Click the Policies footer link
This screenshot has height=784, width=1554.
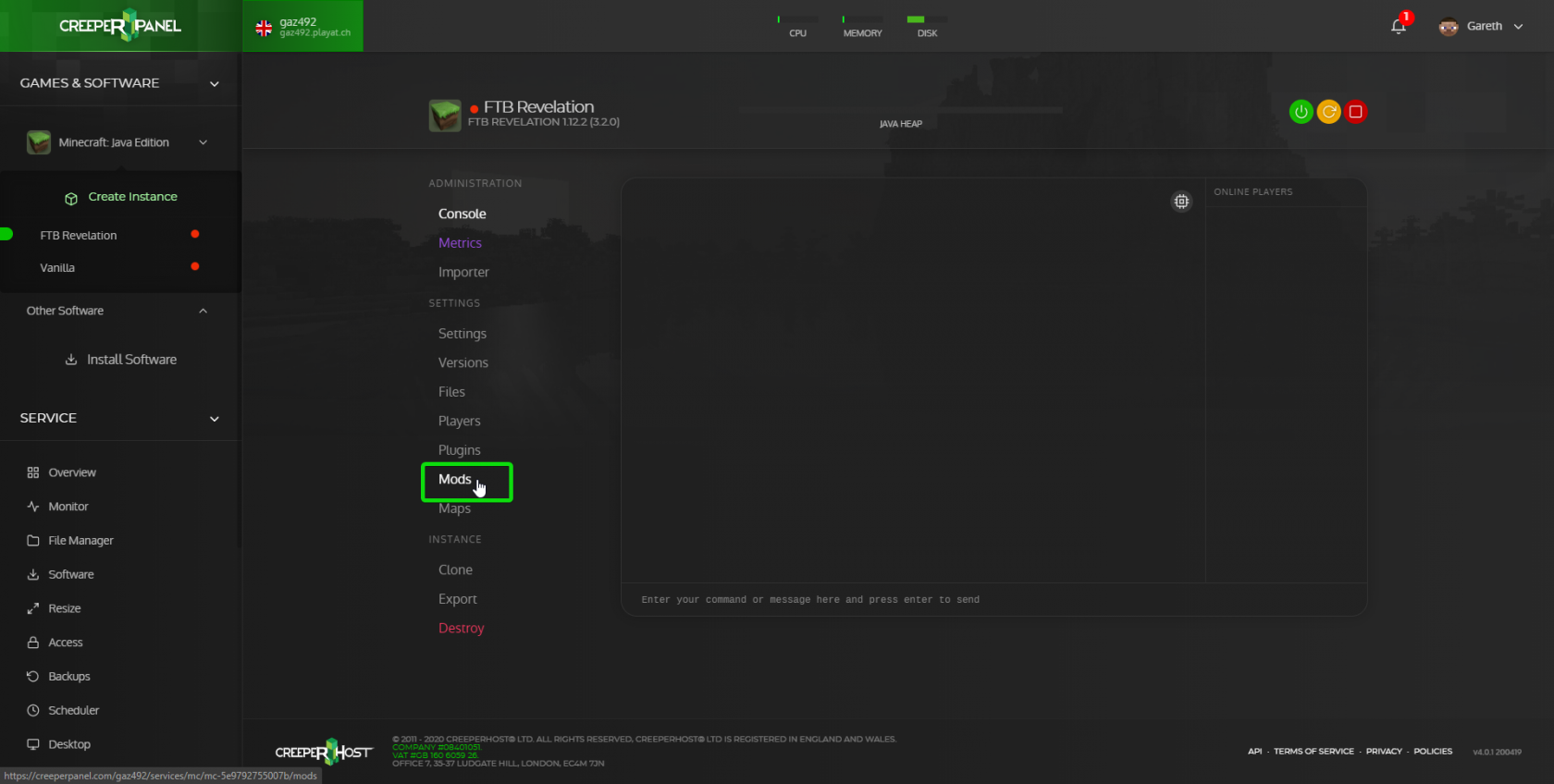pyautogui.click(x=1433, y=752)
